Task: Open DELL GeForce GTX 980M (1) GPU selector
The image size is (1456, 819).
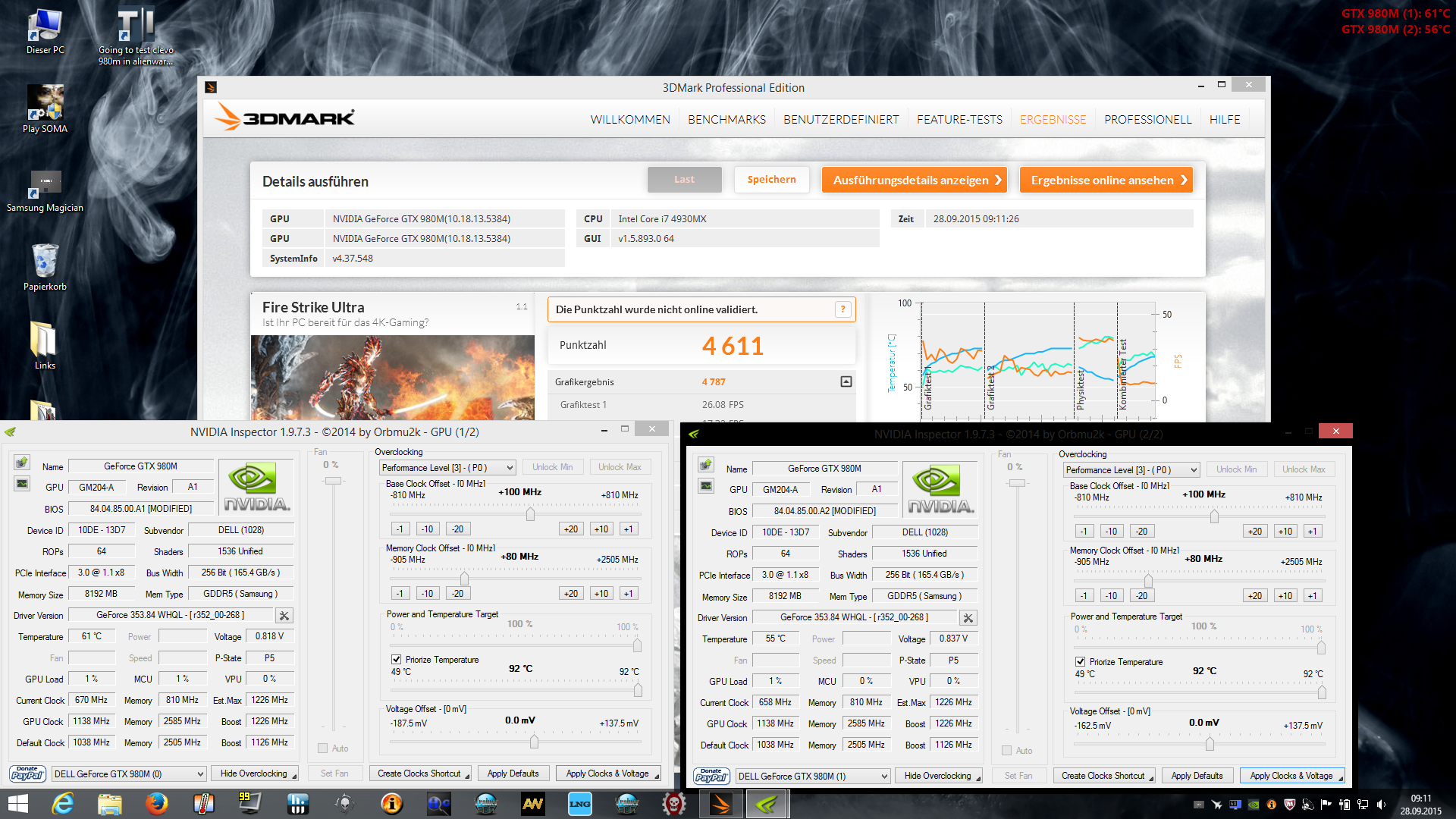Action: click(813, 777)
